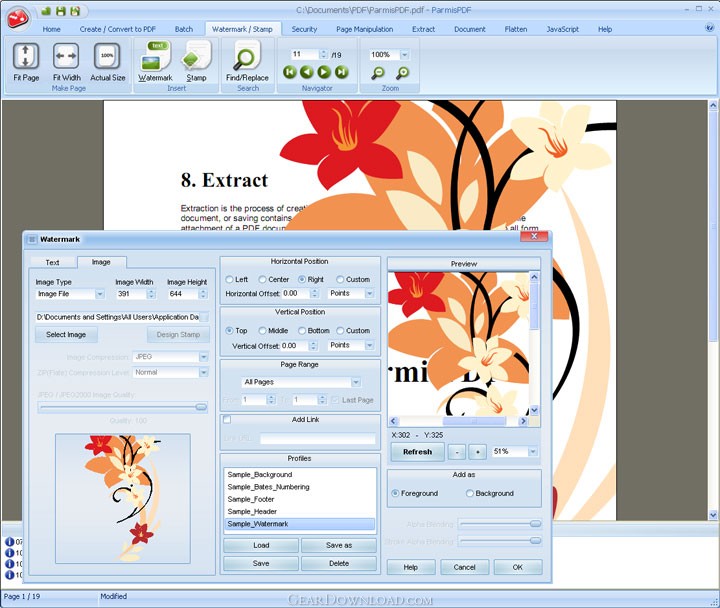Click the Fit Width icon
The height and width of the screenshot is (608, 720).
tap(66, 56)
